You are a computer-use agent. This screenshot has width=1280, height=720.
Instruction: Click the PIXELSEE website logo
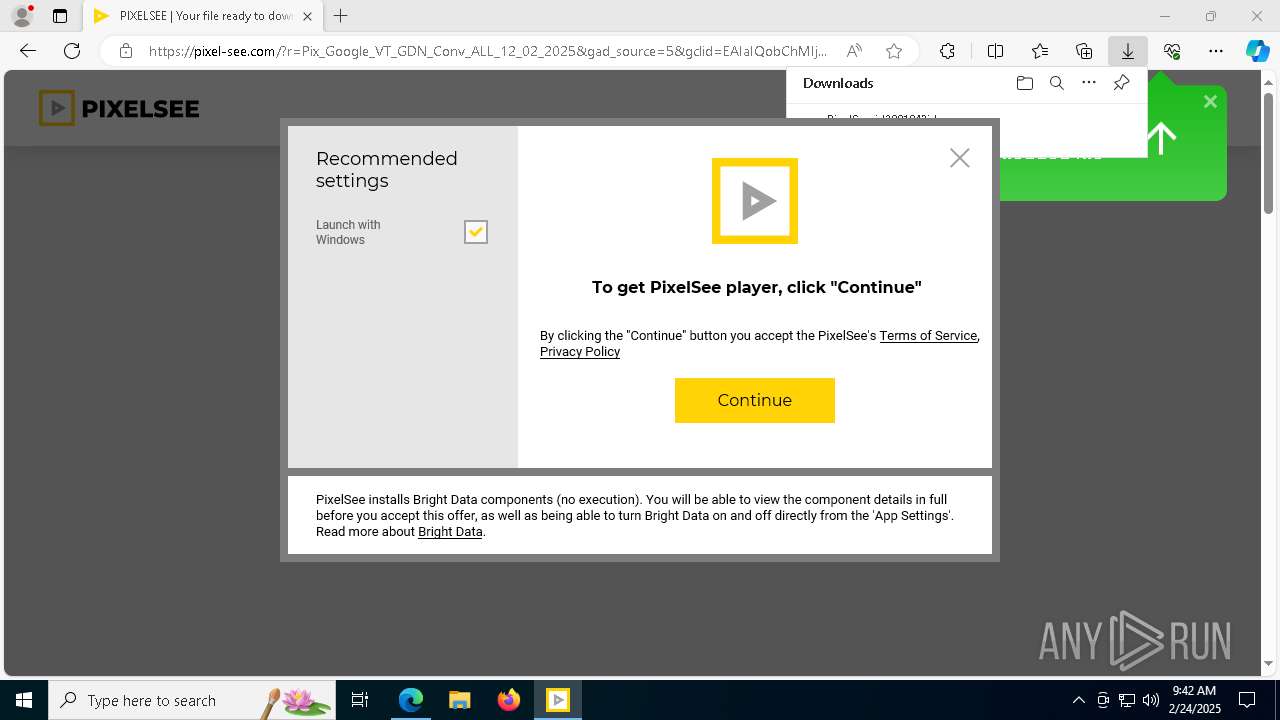click(119, 108)
